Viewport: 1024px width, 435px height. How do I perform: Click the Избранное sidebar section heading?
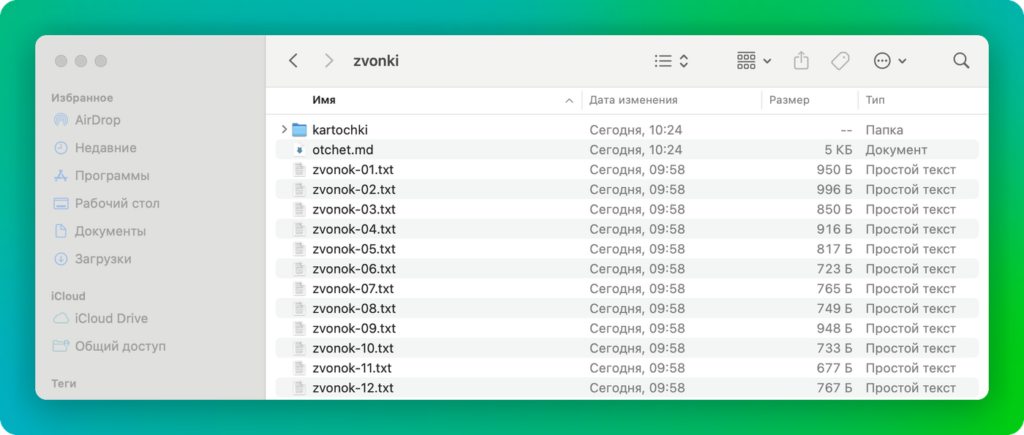82,98
